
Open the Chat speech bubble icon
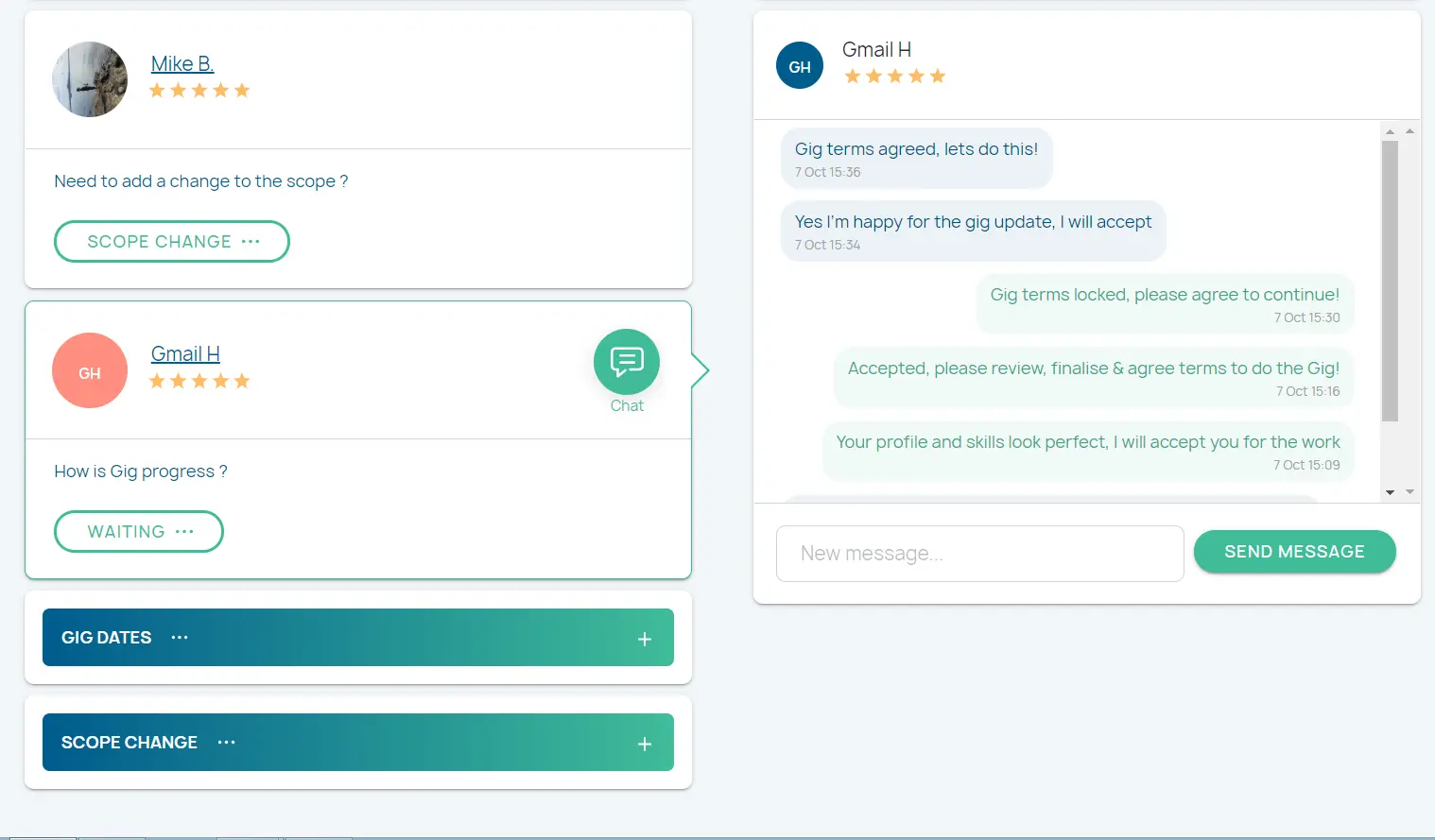pos(626,362)
